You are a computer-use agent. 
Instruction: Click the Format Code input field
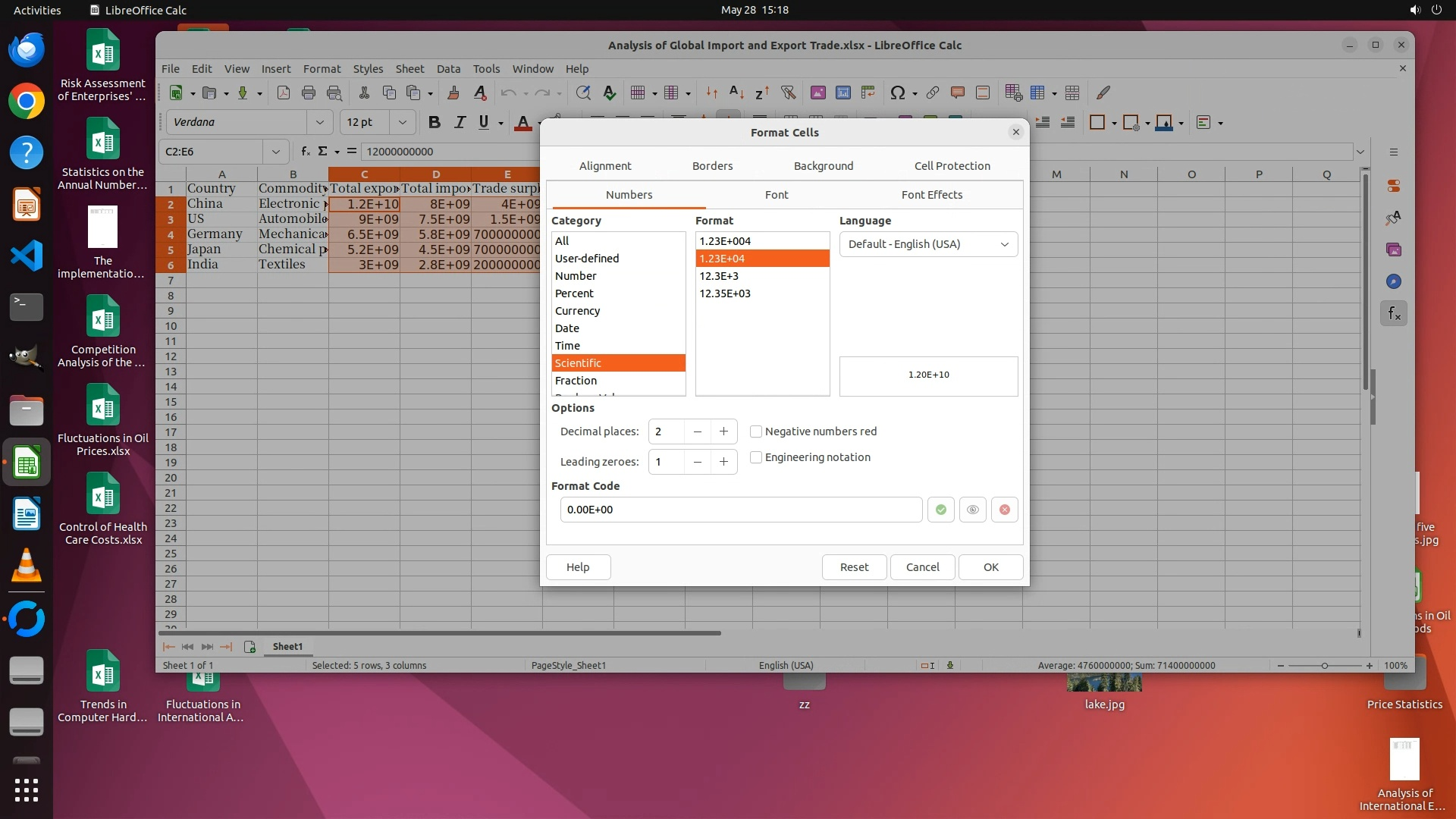[x=740, y=510]
